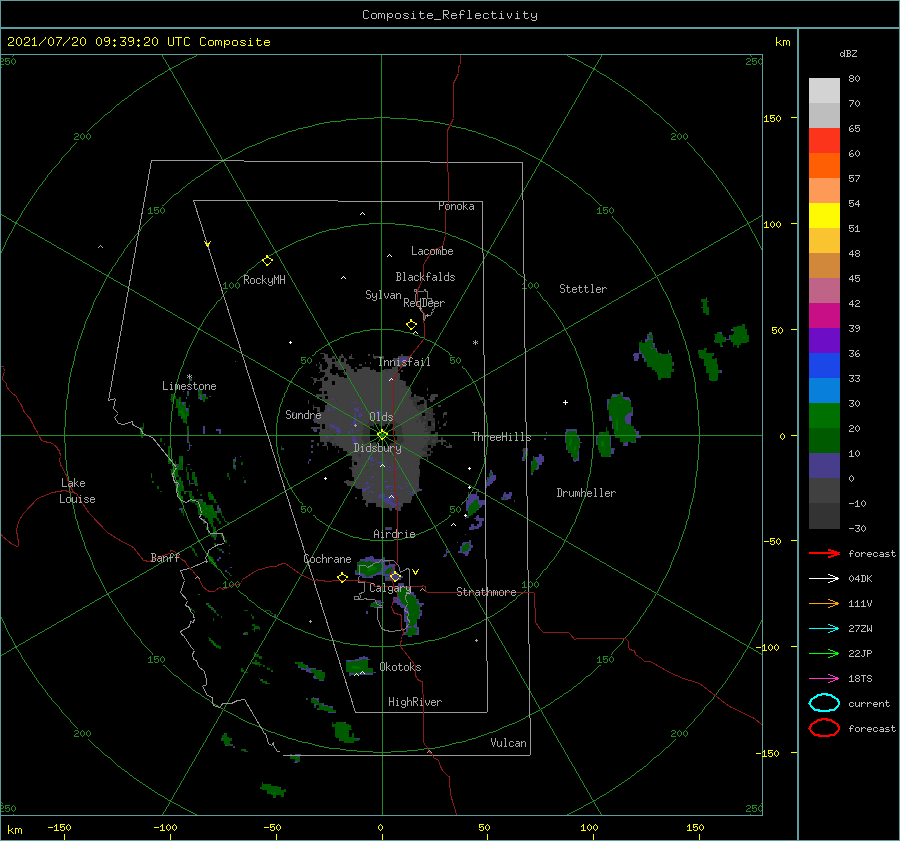Click the Ponoka label on map
900x841 pixels.
pos(456,206)
